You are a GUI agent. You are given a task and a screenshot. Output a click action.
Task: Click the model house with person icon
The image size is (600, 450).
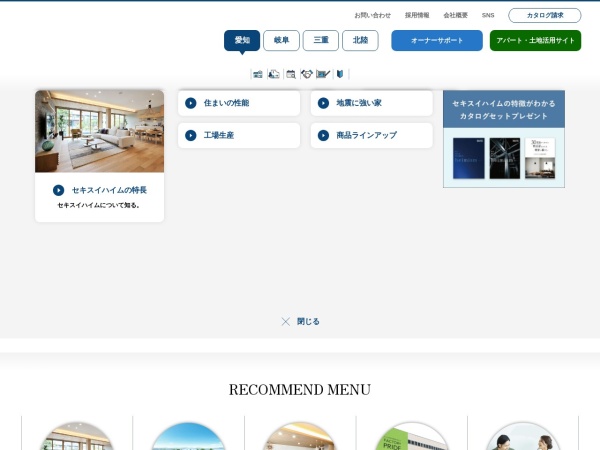[x=274, y=74]
